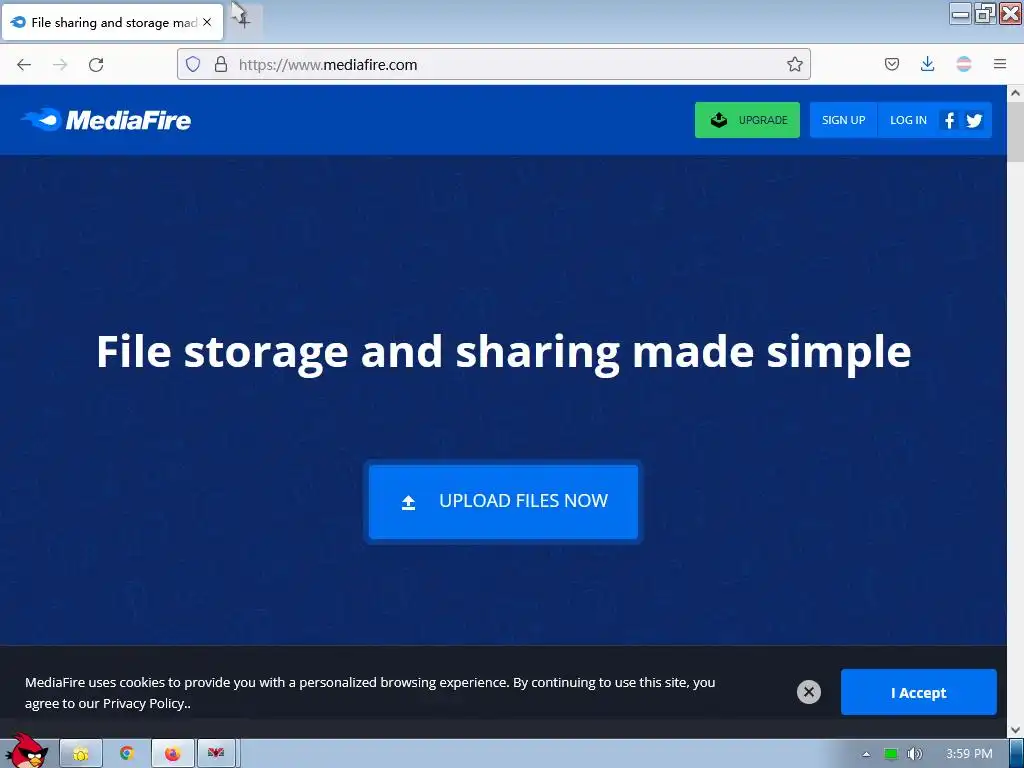Click the LOG IN button

click(x=908, y=120)
